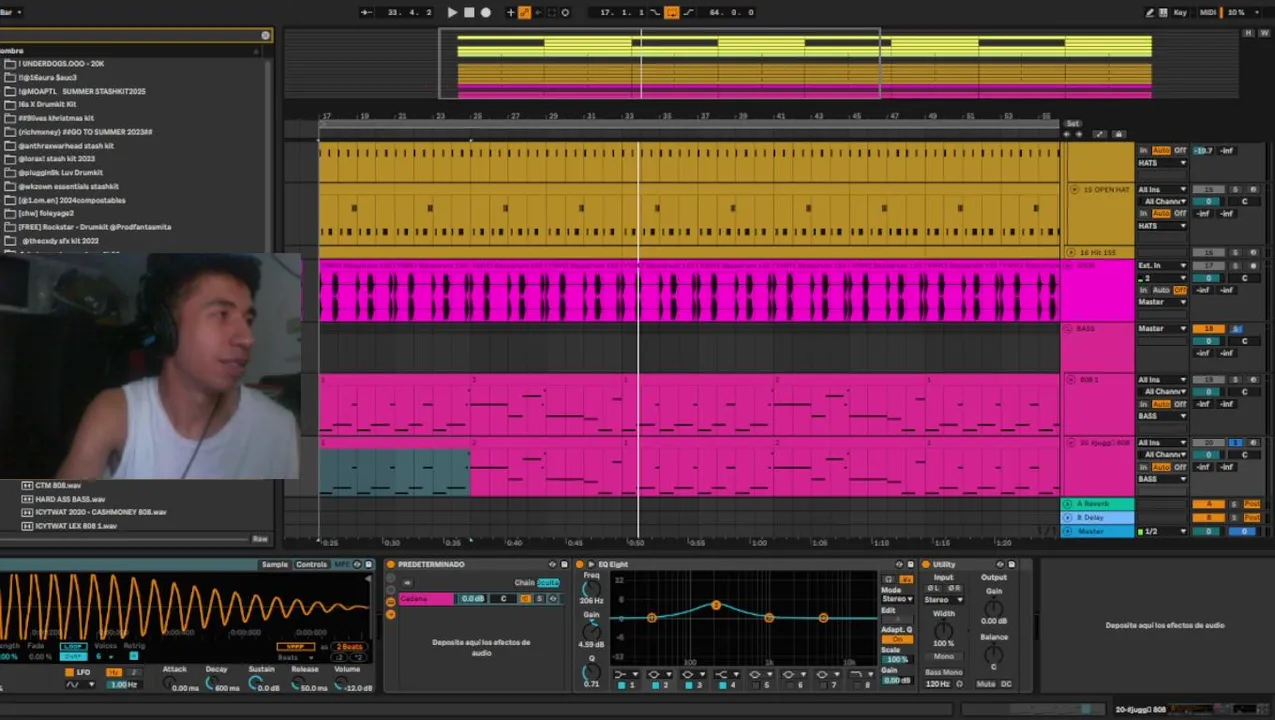Click the Punch-Out switch icon

687,12
